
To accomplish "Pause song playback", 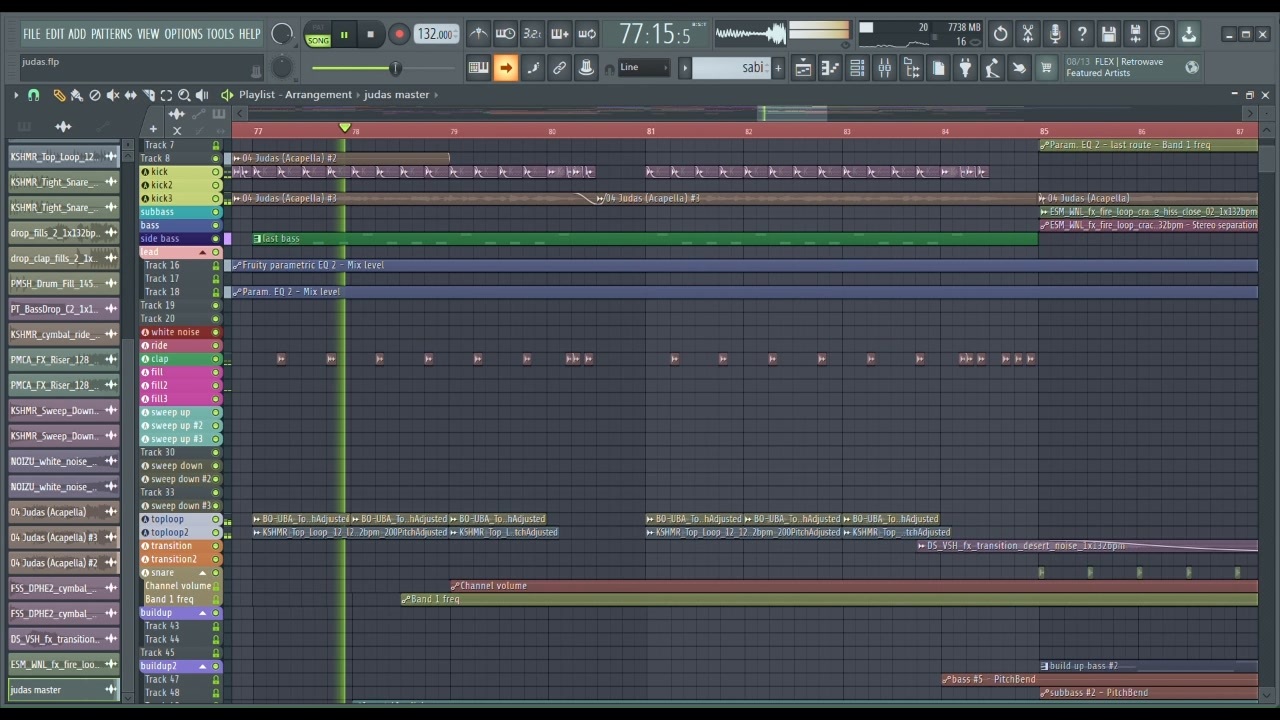I will [344, 34].
